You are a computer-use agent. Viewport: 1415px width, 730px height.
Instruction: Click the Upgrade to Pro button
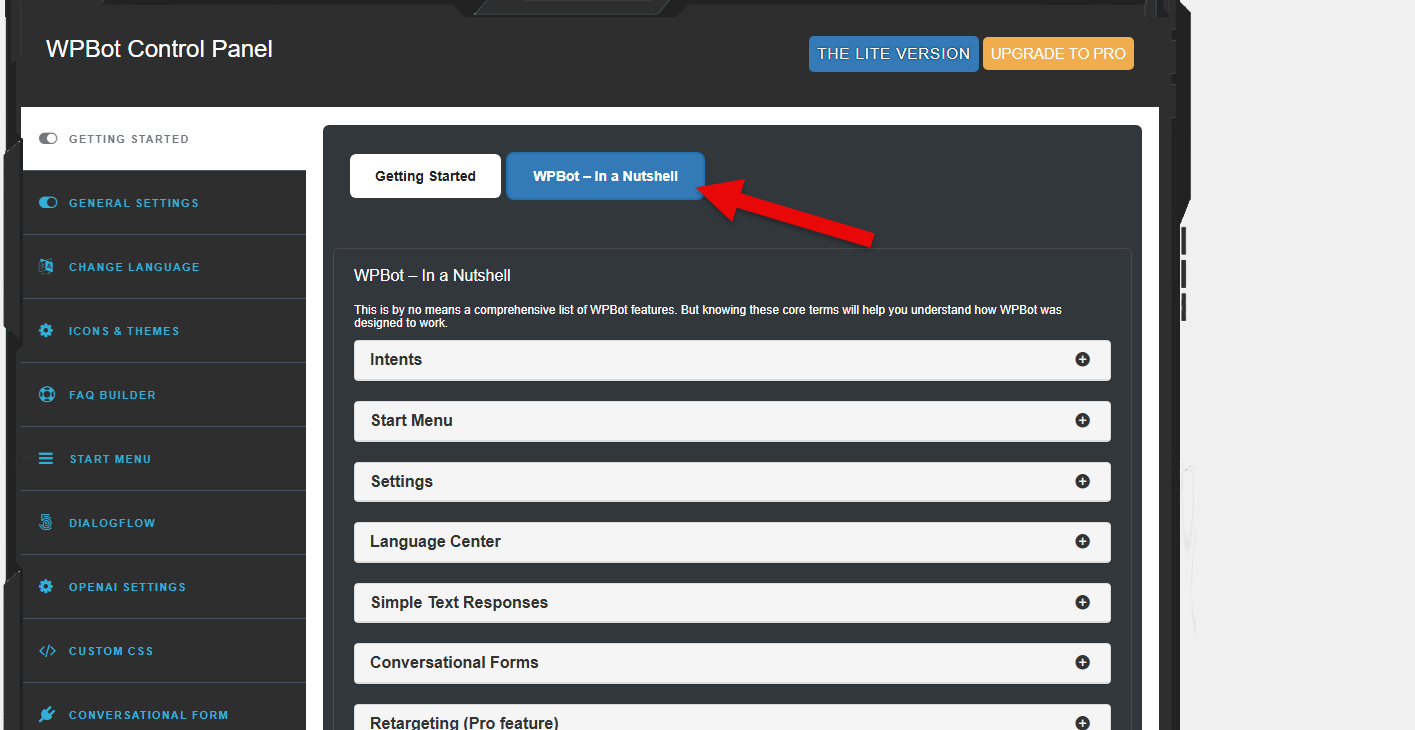(x=1058, y=54)
